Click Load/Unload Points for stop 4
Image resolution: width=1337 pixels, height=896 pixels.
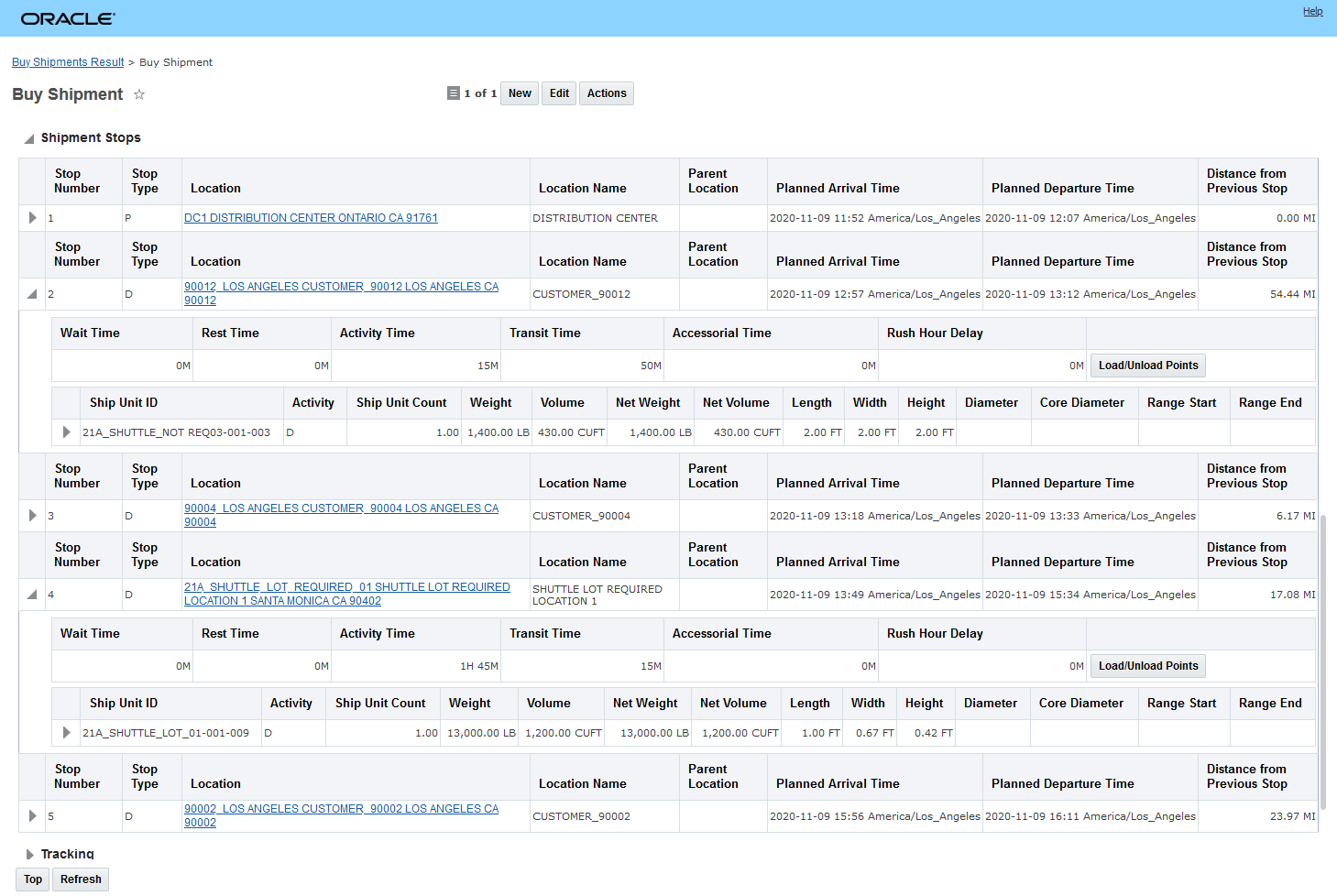[1148, 666]
